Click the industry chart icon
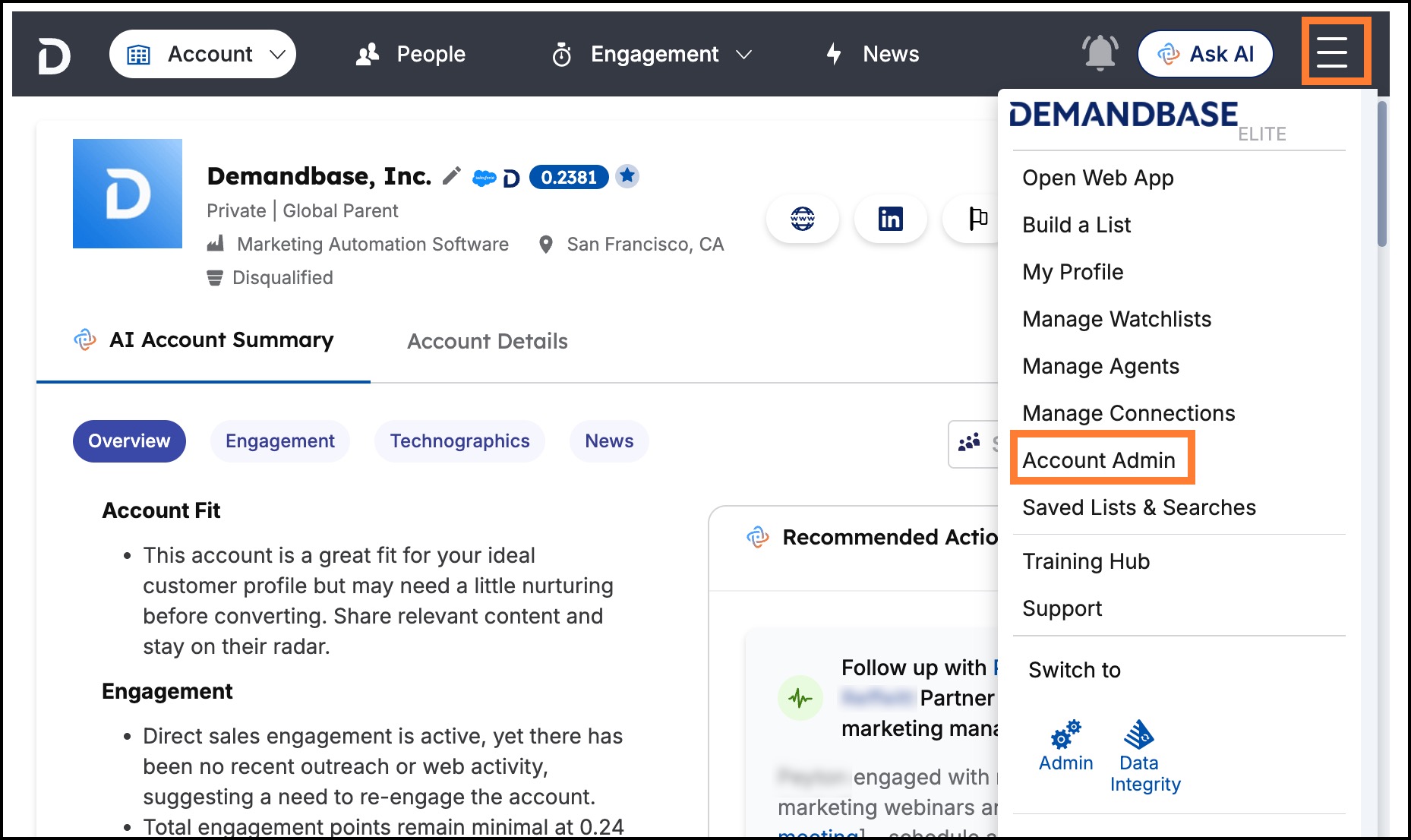Screen dimensions: 1411x840 click(216, 244)
